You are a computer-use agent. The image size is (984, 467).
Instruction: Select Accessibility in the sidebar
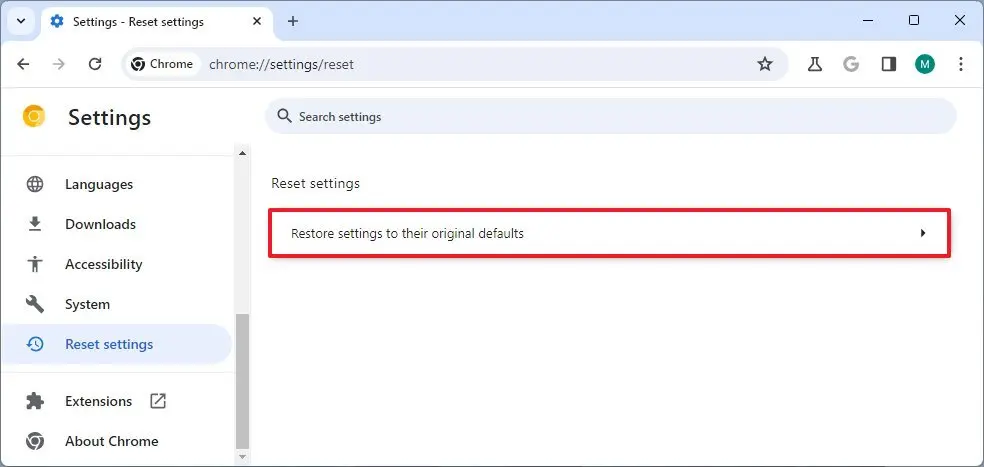[x=103, y=264]
